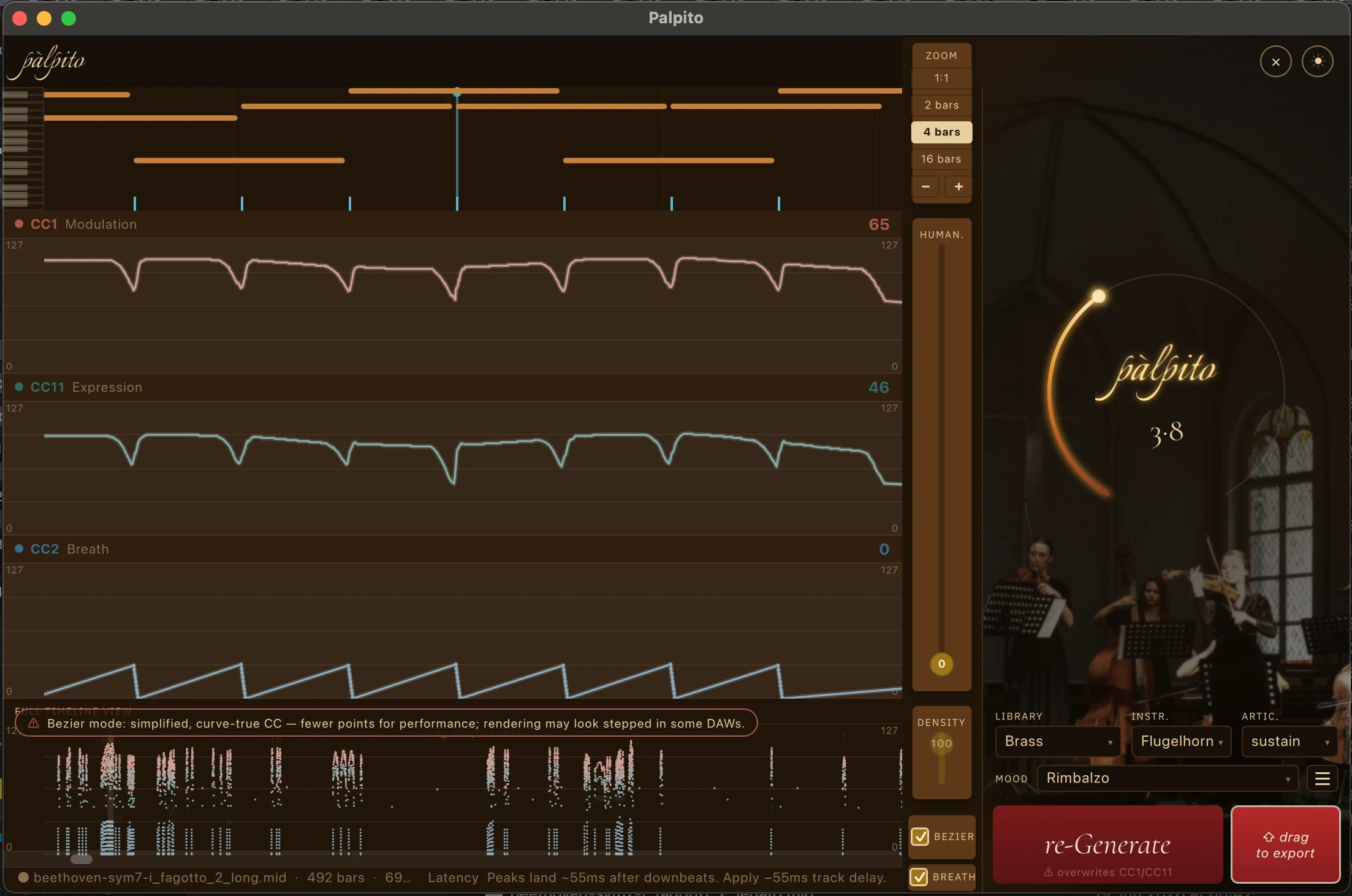Open the MOOD Rimbalzo dropdown

point(1168,778)
